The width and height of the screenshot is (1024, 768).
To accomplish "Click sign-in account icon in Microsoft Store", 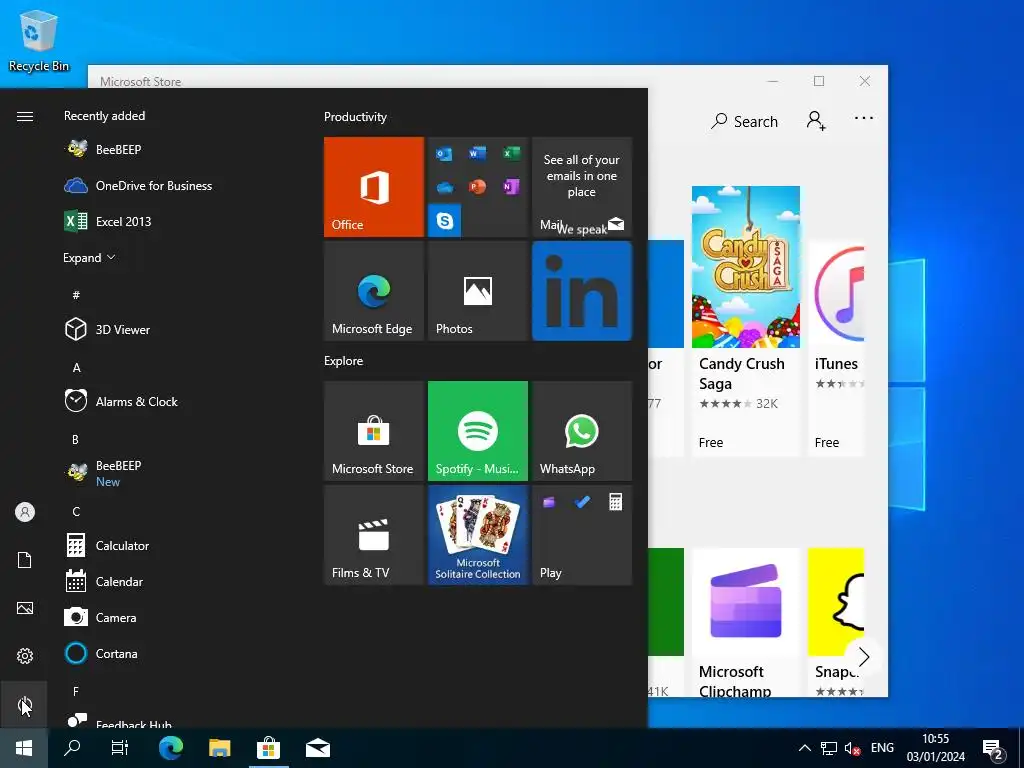I will coord(816,121).
